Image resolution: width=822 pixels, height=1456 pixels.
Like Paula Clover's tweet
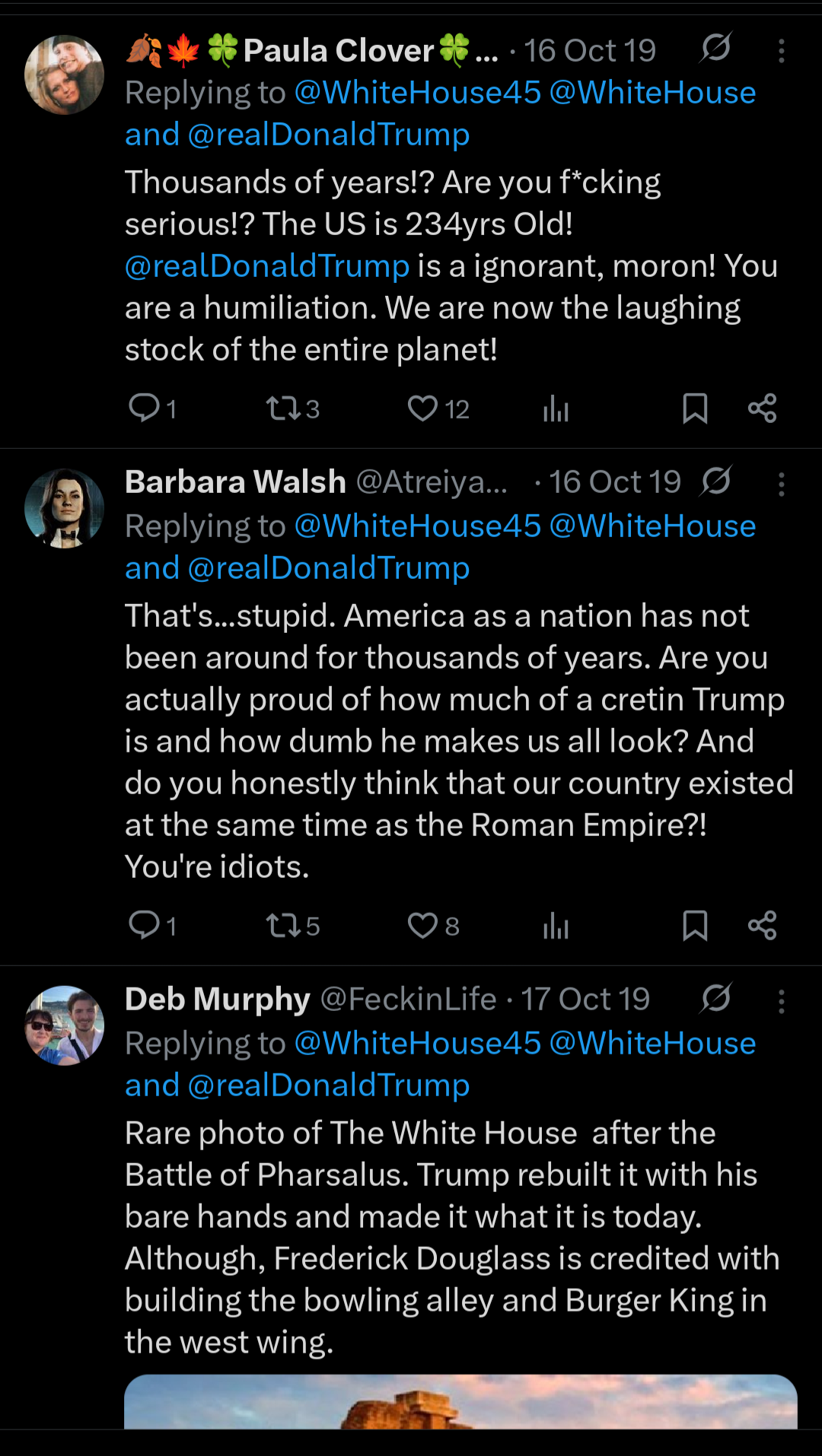[x=422, y=409]
